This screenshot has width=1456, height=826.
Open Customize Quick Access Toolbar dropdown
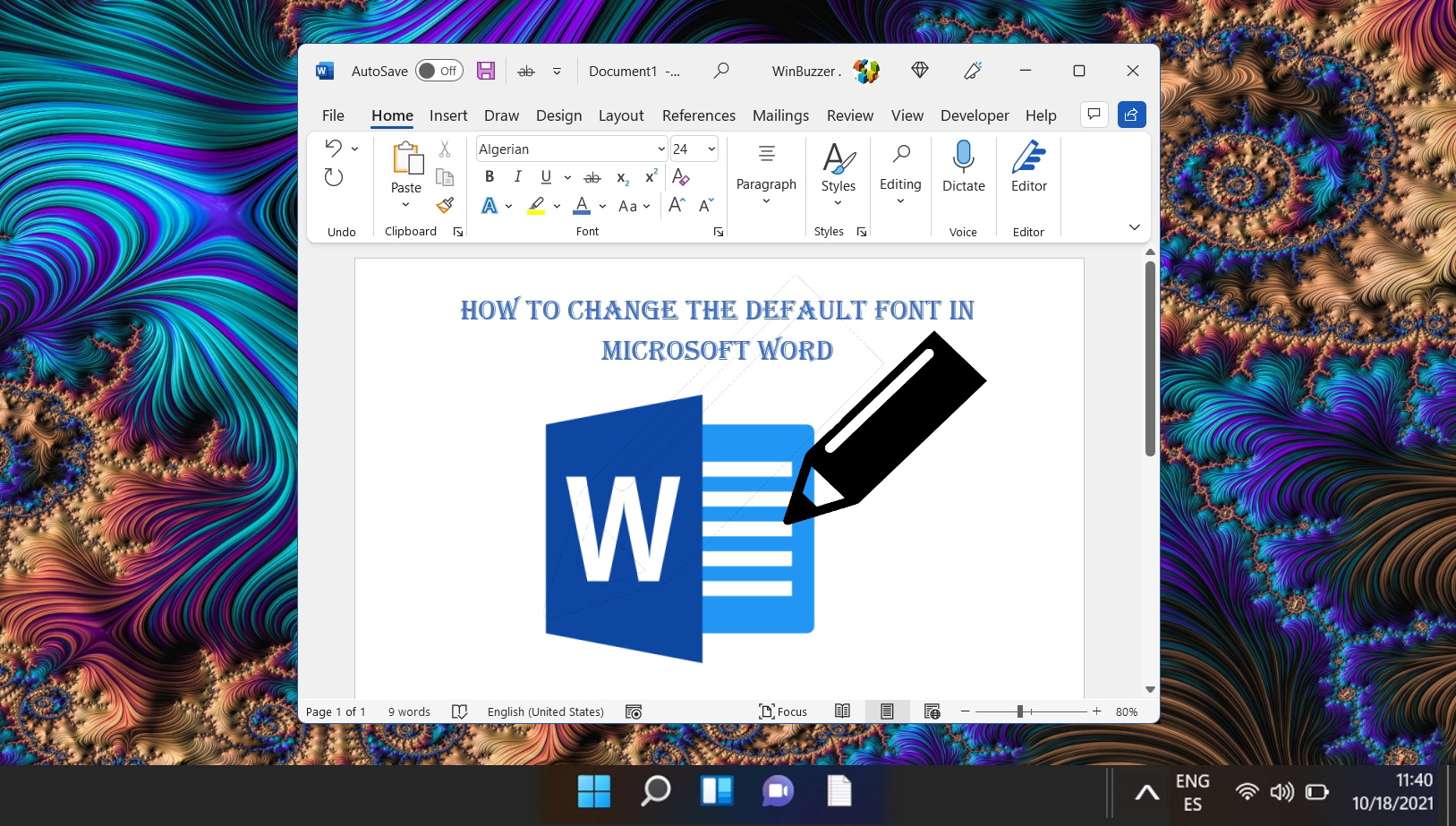[557, 71]
